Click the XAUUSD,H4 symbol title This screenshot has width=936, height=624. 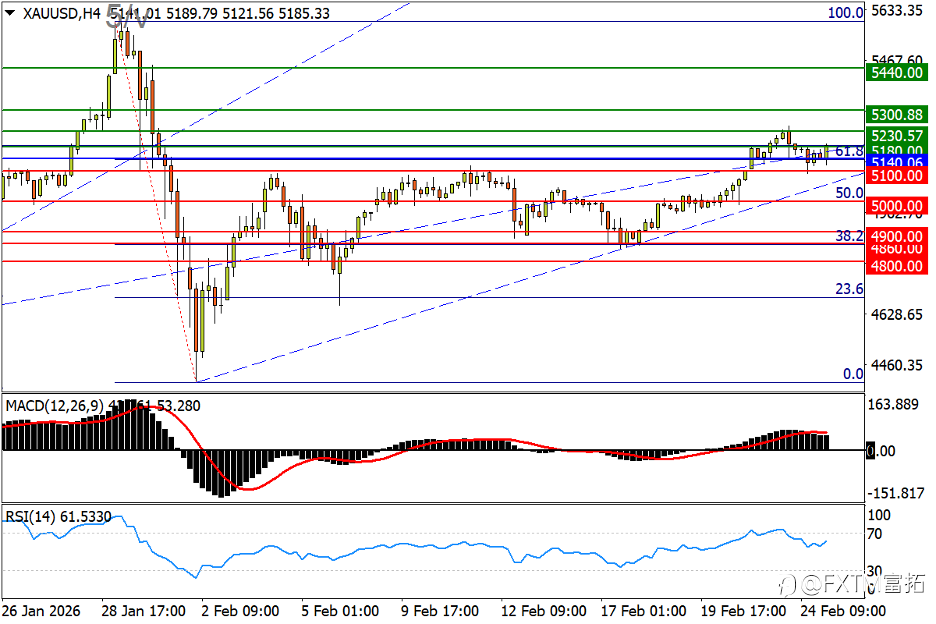point(62,13)
